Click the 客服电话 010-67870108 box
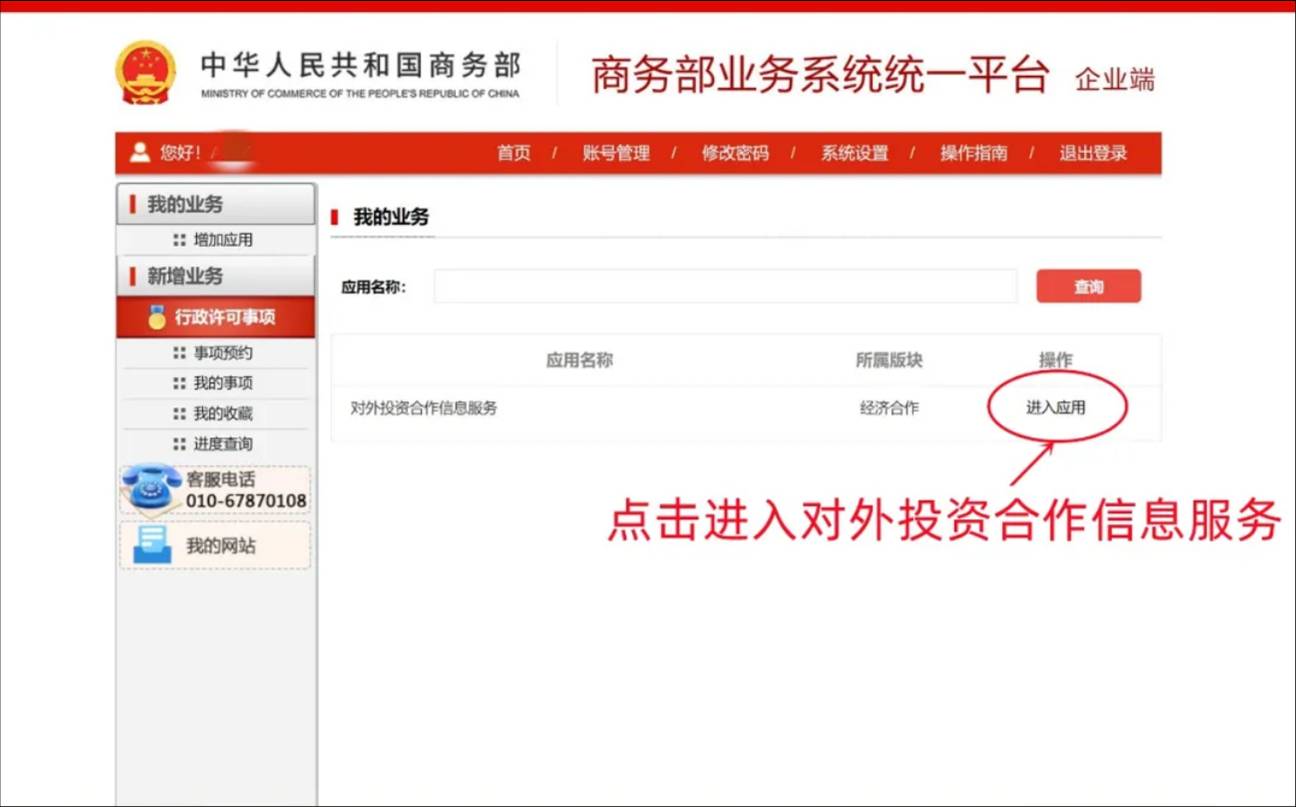This screenshot has height=807, width=1296. (215, 490)
